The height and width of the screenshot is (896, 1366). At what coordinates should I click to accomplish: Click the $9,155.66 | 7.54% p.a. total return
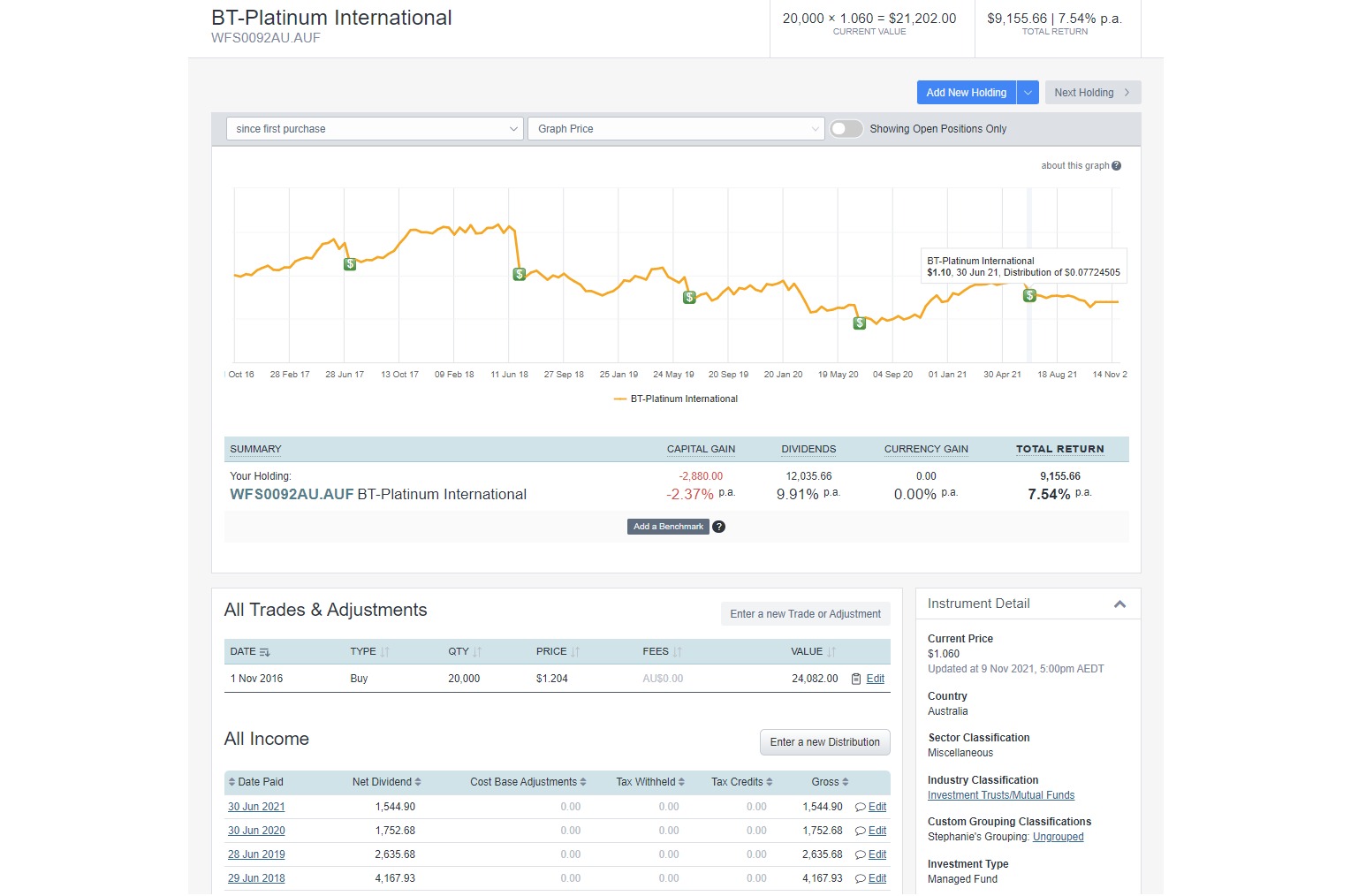1055,18
